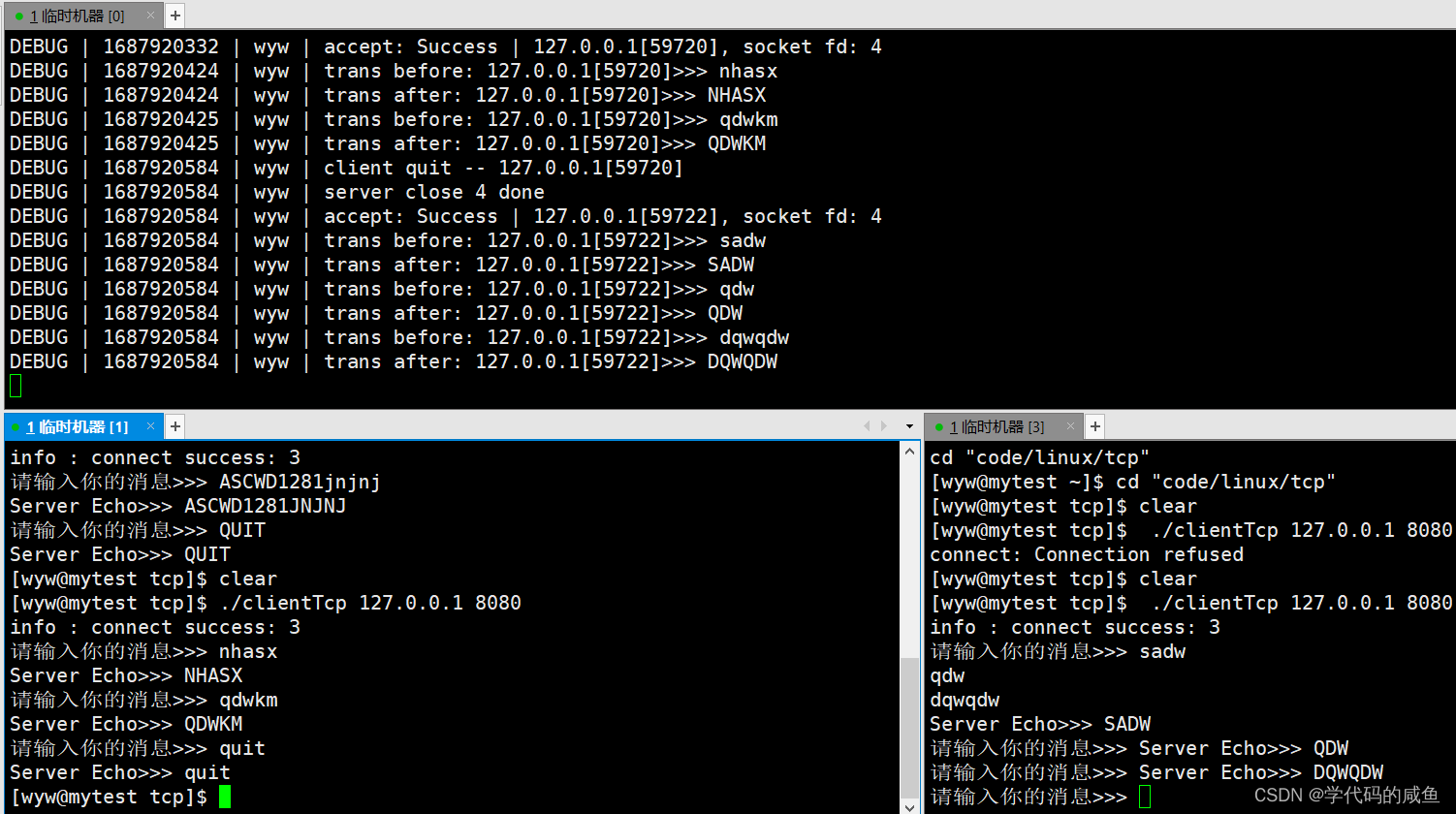Viewport: 1456px width, 814px height.
Task: Click the trans after line ending SADW
Action: tap(382, 265)
